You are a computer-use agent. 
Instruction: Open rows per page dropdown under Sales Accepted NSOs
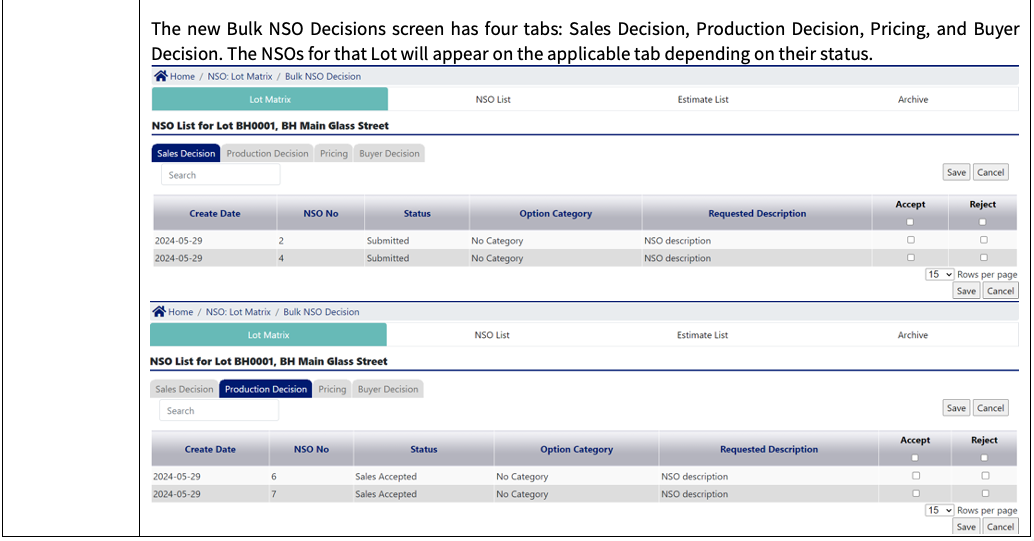pos(939,510)
